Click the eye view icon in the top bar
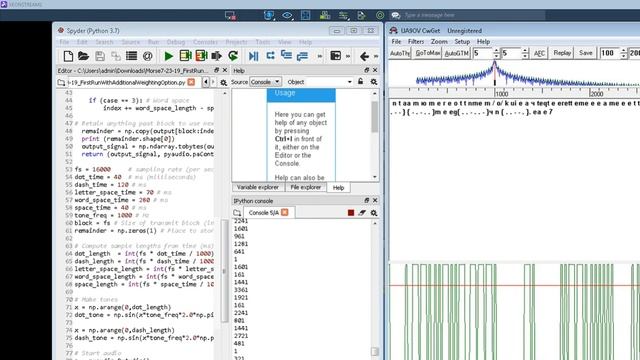 [287, 16]
